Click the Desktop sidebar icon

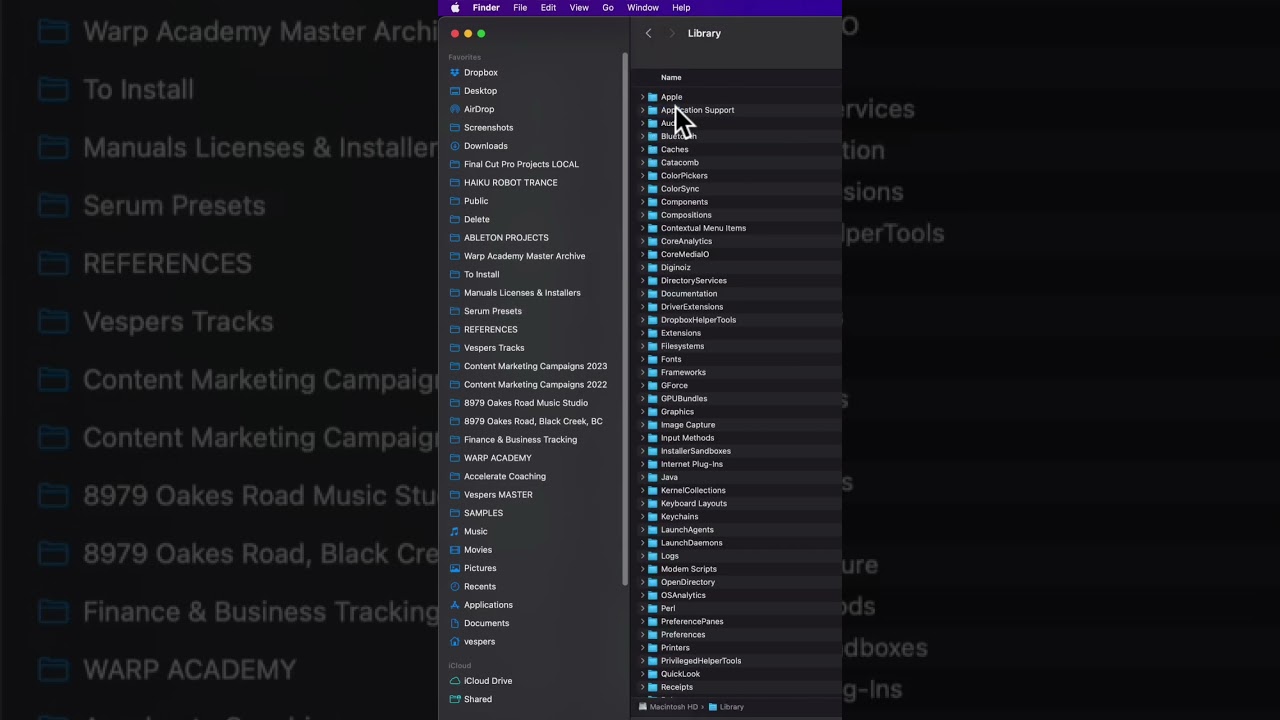[x=455, y=91]
